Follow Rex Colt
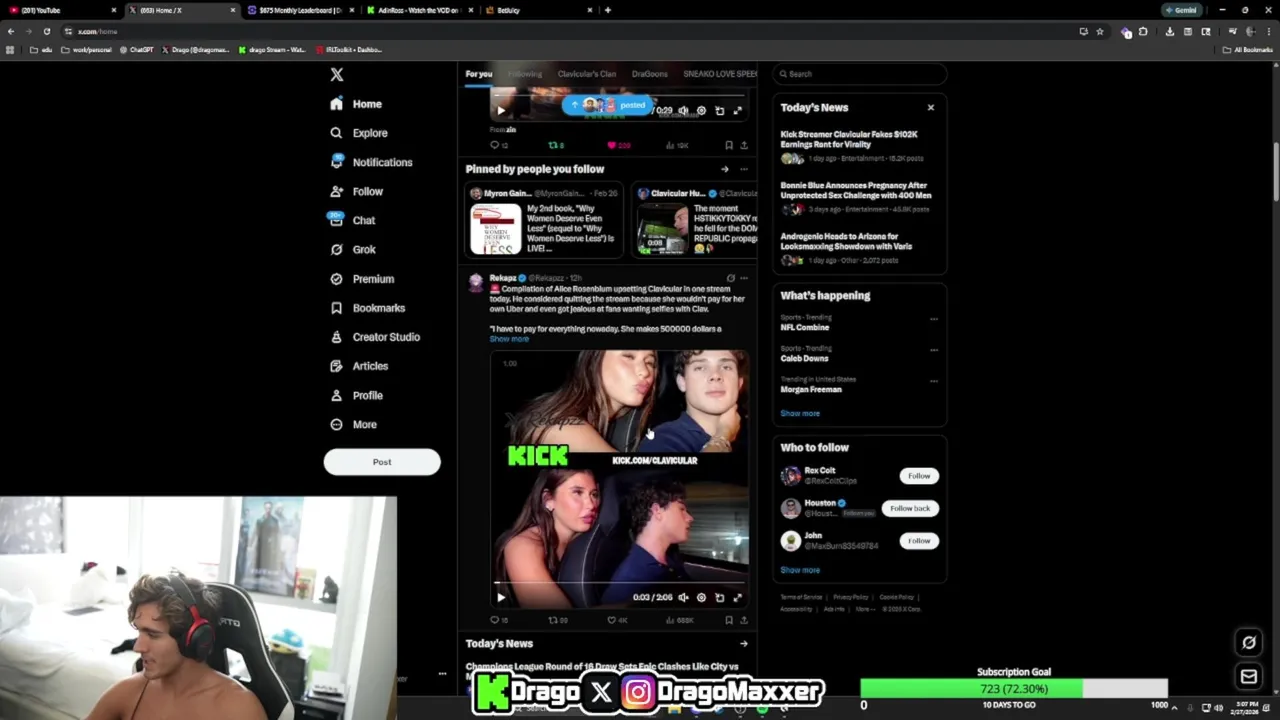Image resolution: width=1280 pixels, height=720 pixels. (919, 476)
